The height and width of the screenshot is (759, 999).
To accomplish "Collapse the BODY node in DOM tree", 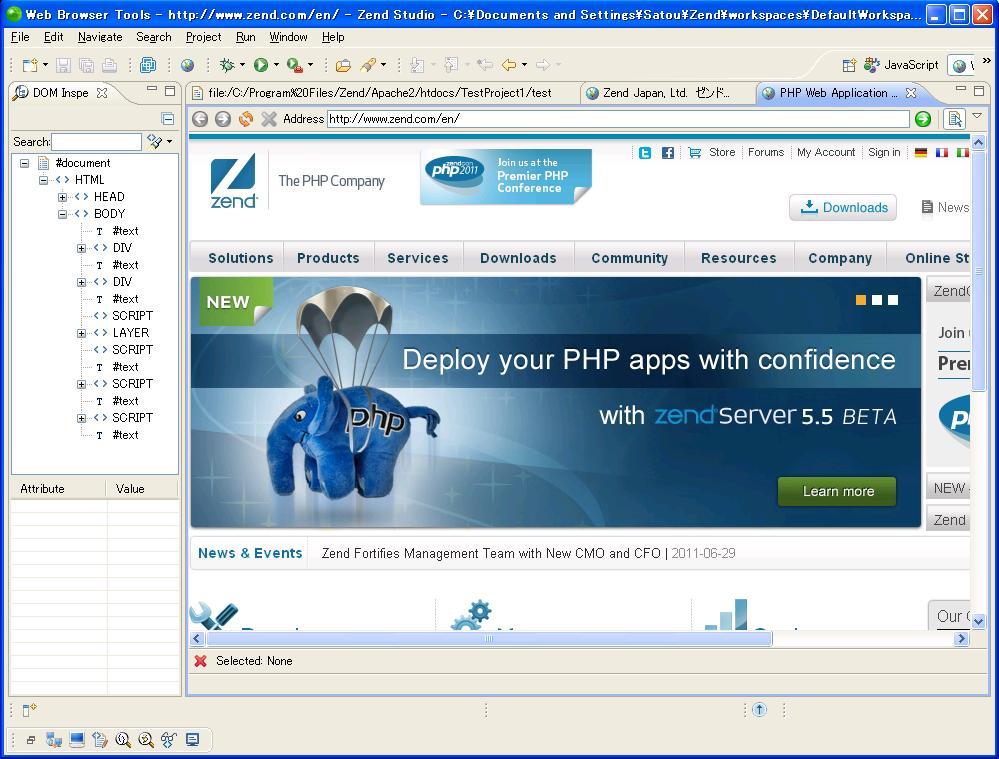I will coord(63,214).
